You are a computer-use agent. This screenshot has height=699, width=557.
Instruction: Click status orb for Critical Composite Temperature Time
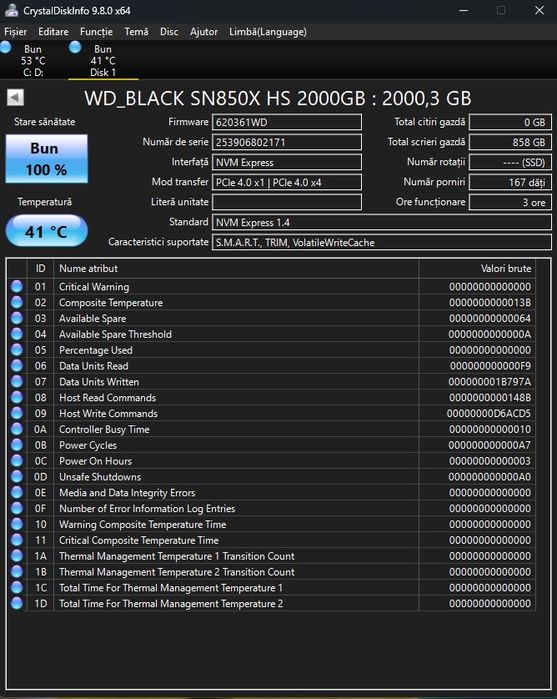(17, 540)
